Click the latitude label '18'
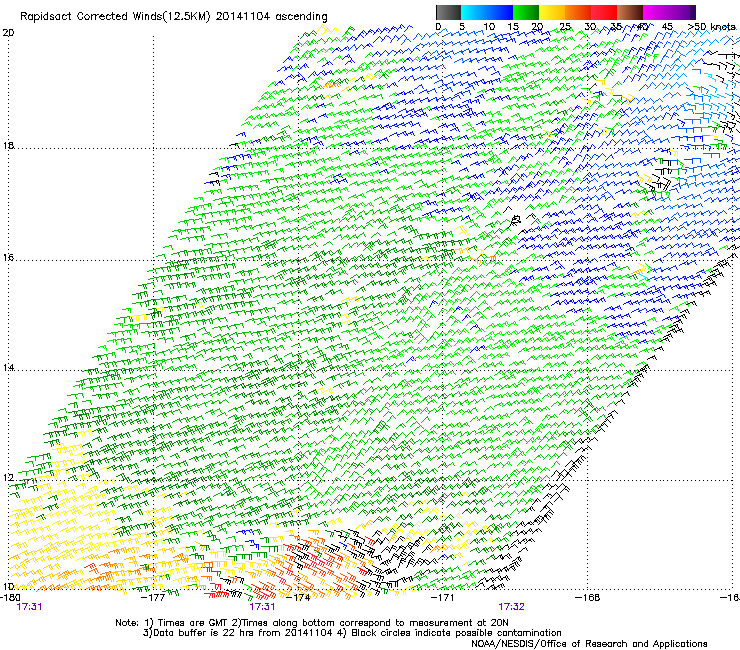The height and width of the screenshot is (650, 740). pyautogui.click(x=8, y=145)
